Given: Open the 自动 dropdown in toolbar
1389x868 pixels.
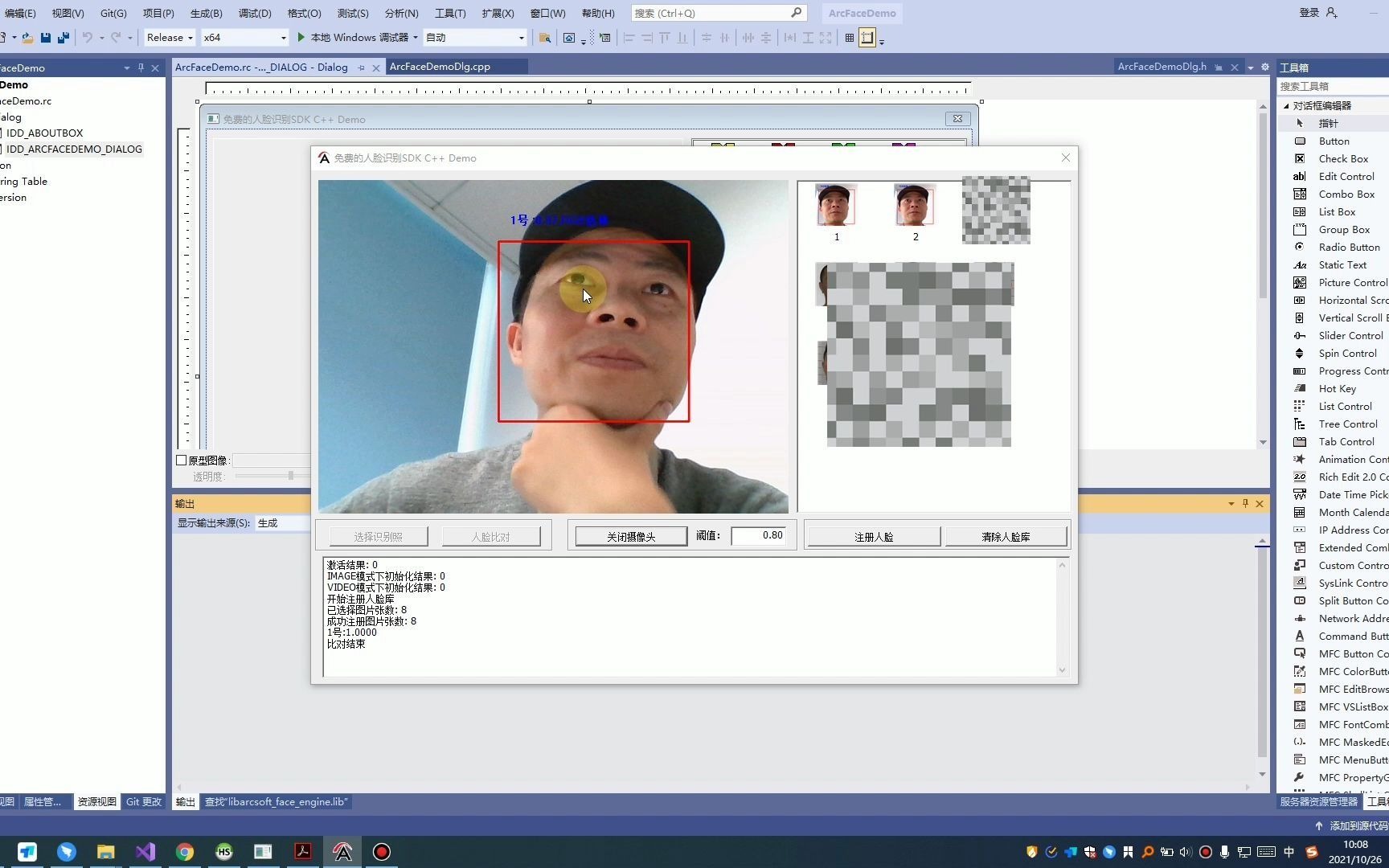Looking at the screenshot, I should coord(474,37).
